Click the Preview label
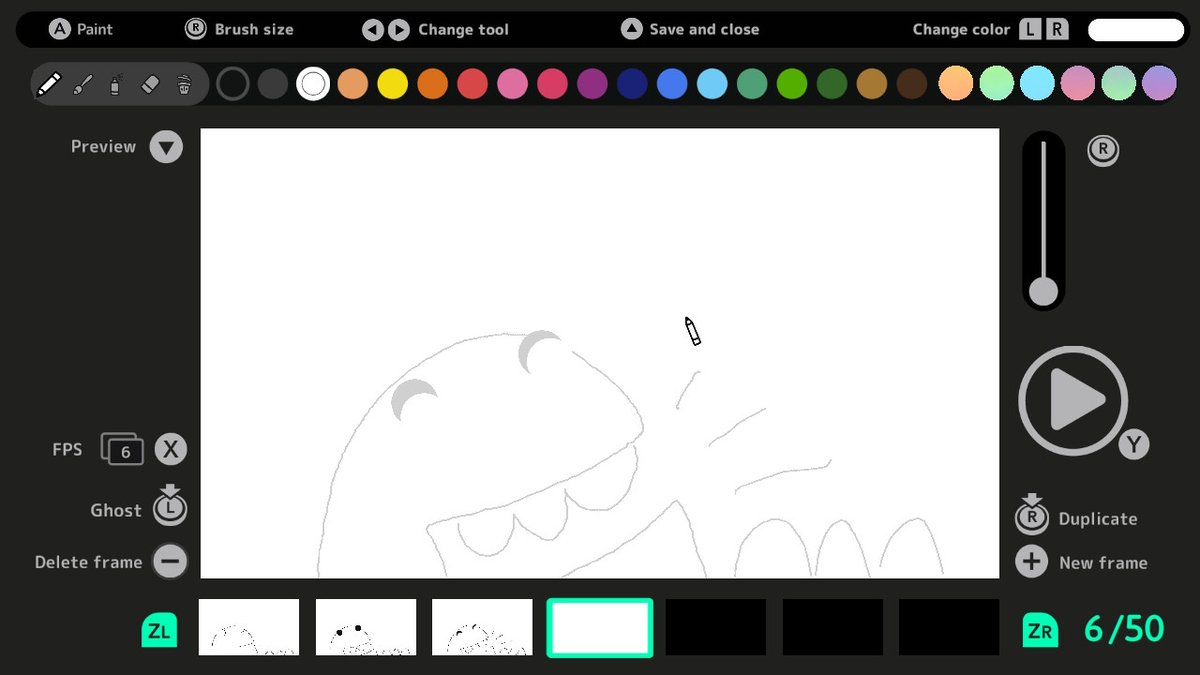 click(103, 146)
